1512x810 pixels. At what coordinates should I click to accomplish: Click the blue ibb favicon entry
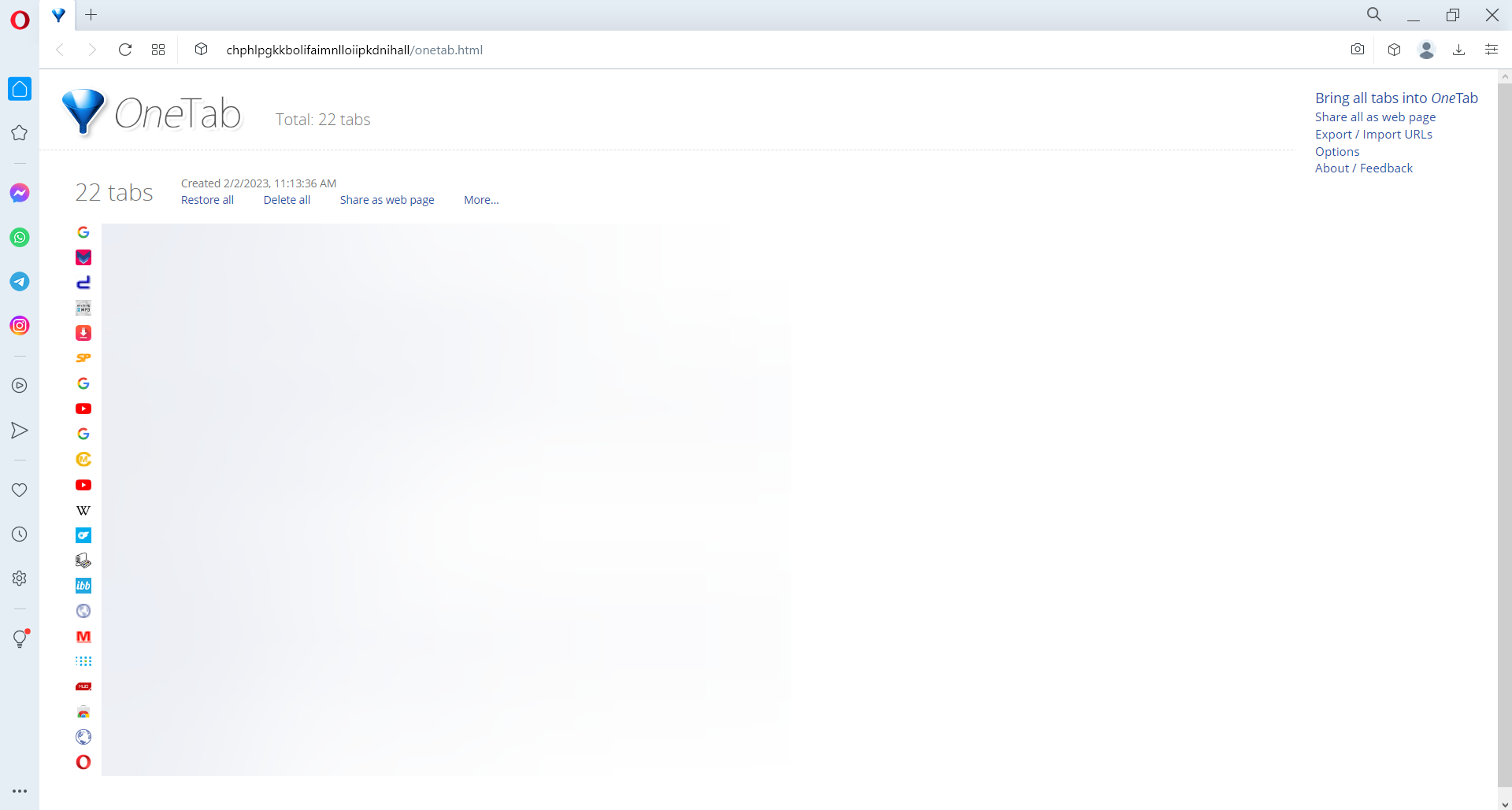83,586
